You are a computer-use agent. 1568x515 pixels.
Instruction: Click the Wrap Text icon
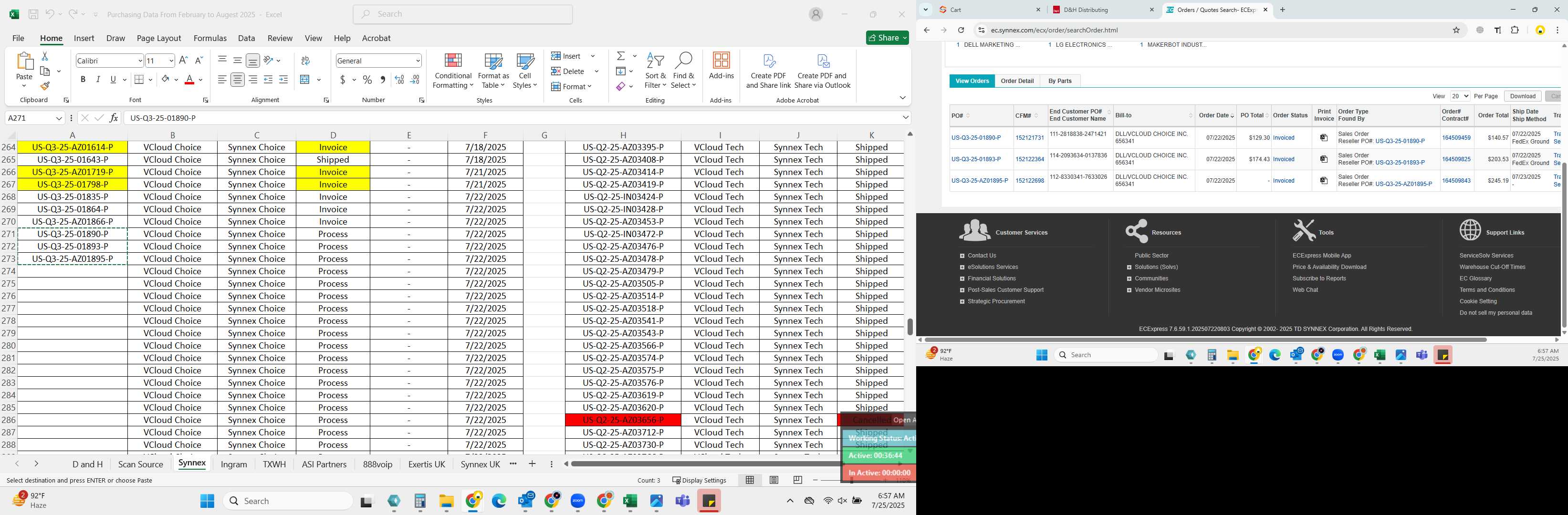(305, 60)
